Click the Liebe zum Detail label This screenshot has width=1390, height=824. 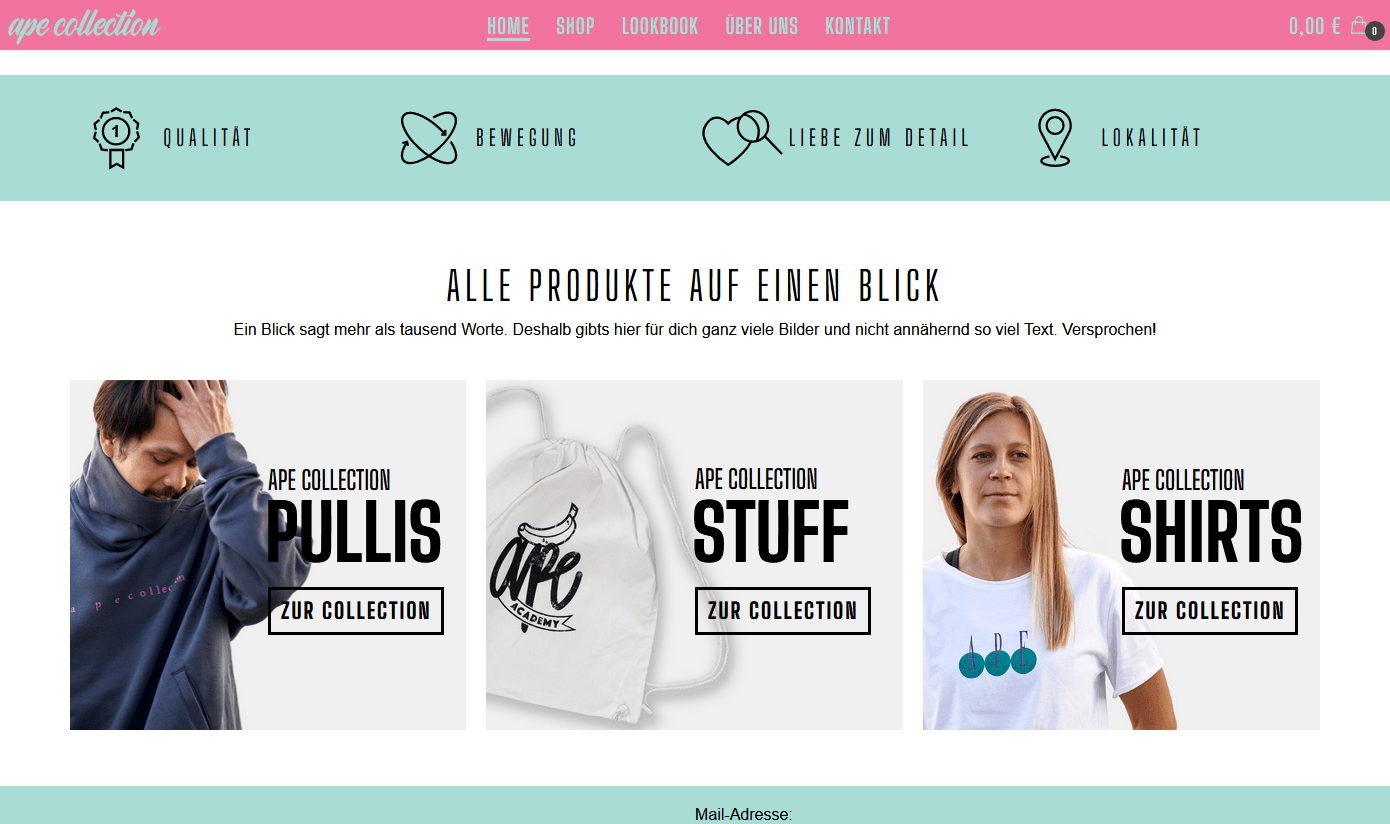pos(879,138)
